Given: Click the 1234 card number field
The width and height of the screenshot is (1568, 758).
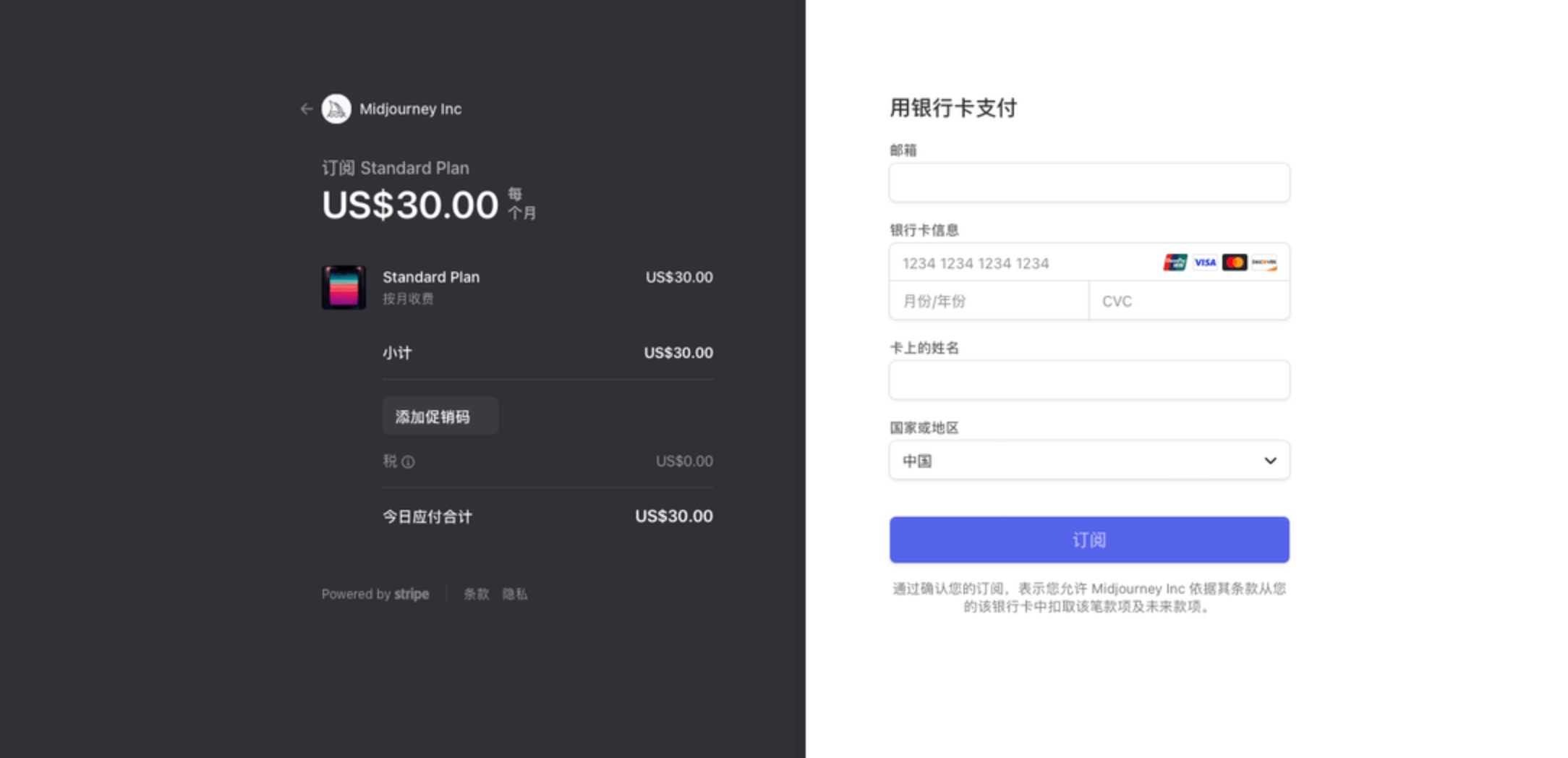Looking at the screenshot, I should (1013, 263).
